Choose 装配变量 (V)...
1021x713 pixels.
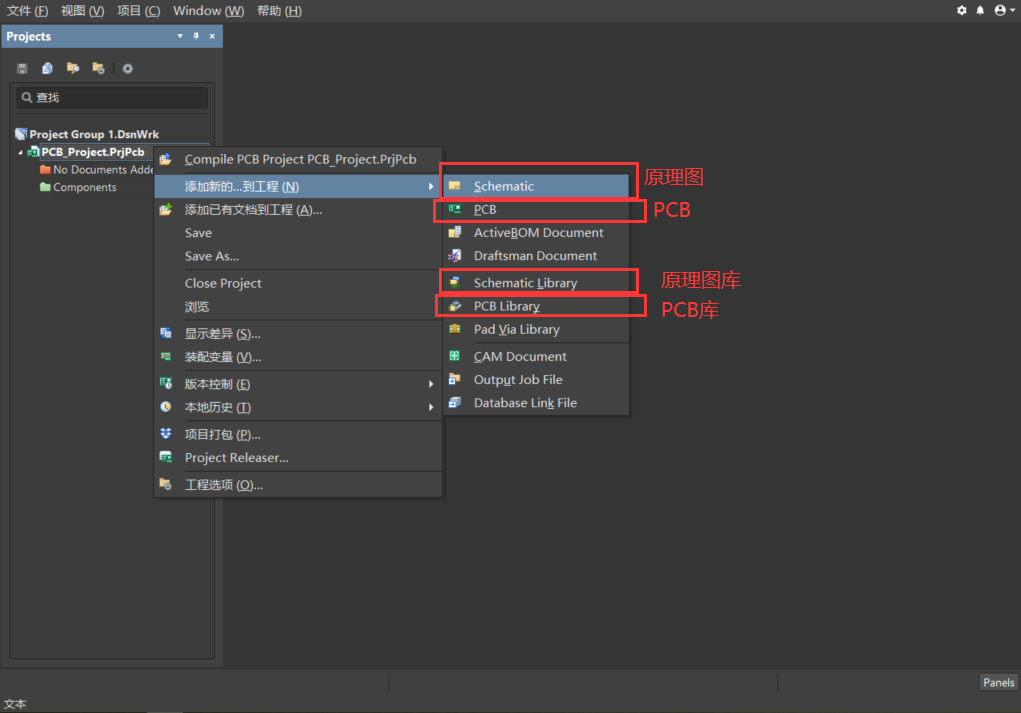(298, 357)
